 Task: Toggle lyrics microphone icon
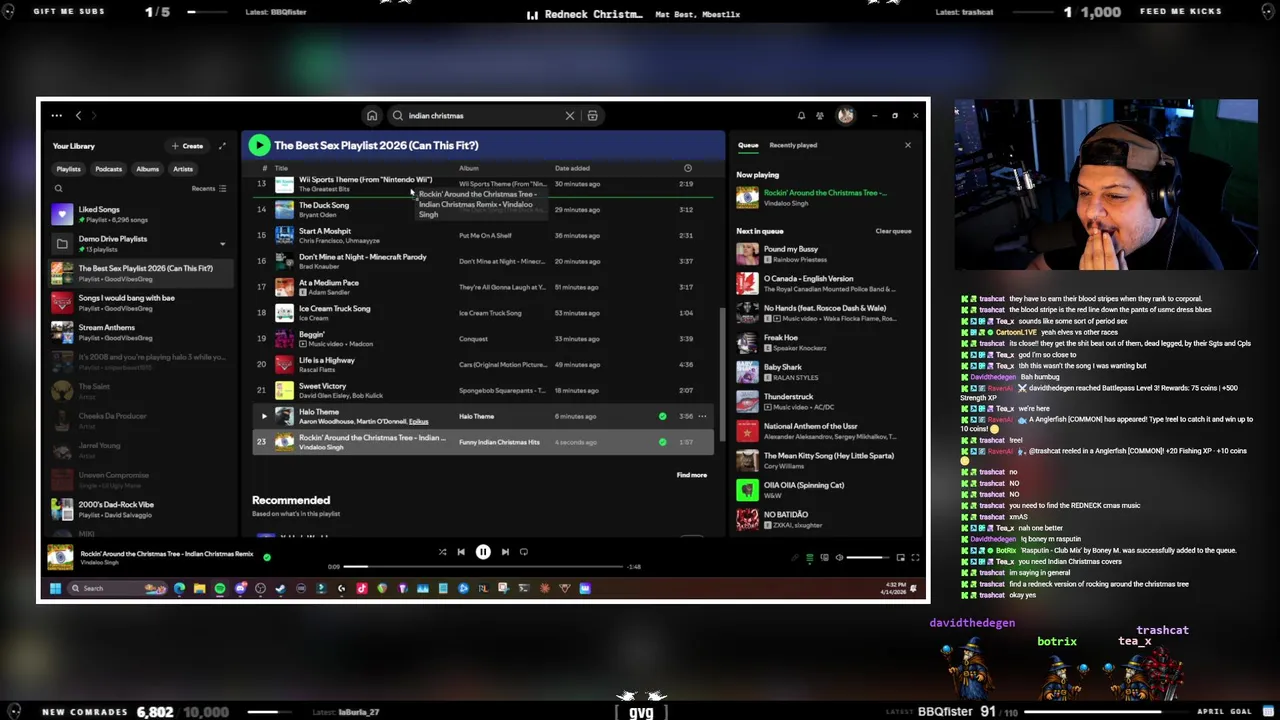795,558
